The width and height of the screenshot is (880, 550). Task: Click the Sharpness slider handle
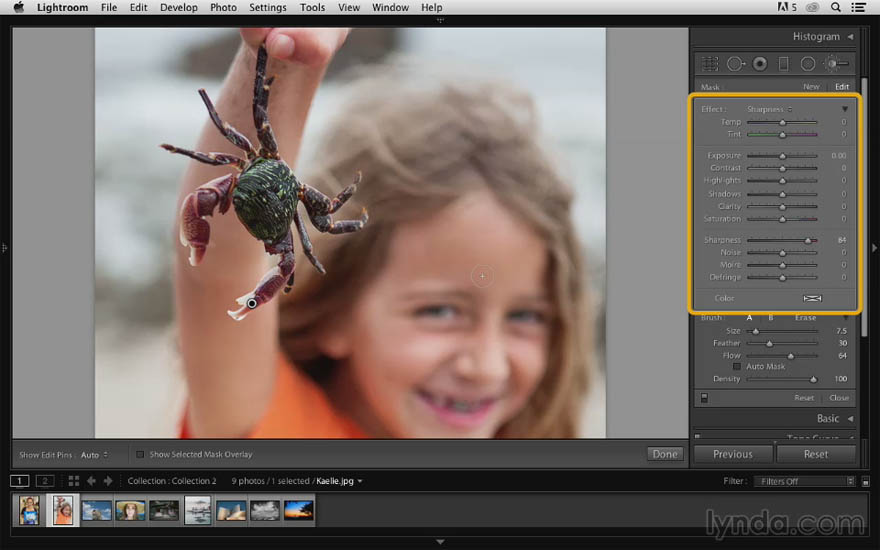click(808, 240)
